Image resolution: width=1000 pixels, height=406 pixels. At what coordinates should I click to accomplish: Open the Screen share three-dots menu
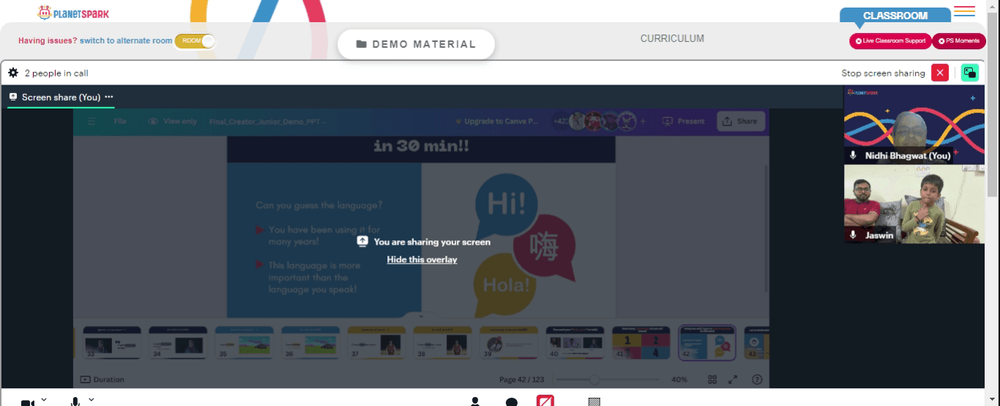coord(109,97)
